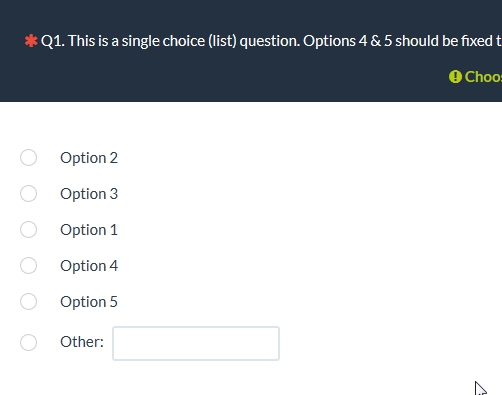Screen dimensions: 502x395
Task: Click the green "Choose" help text
Action: click(x=483, y=77)
